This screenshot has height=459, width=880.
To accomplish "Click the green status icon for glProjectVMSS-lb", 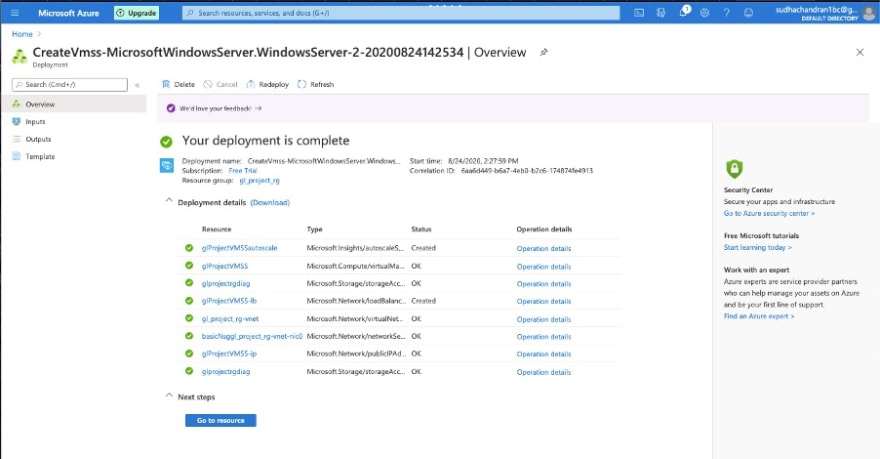I will 189,301.
